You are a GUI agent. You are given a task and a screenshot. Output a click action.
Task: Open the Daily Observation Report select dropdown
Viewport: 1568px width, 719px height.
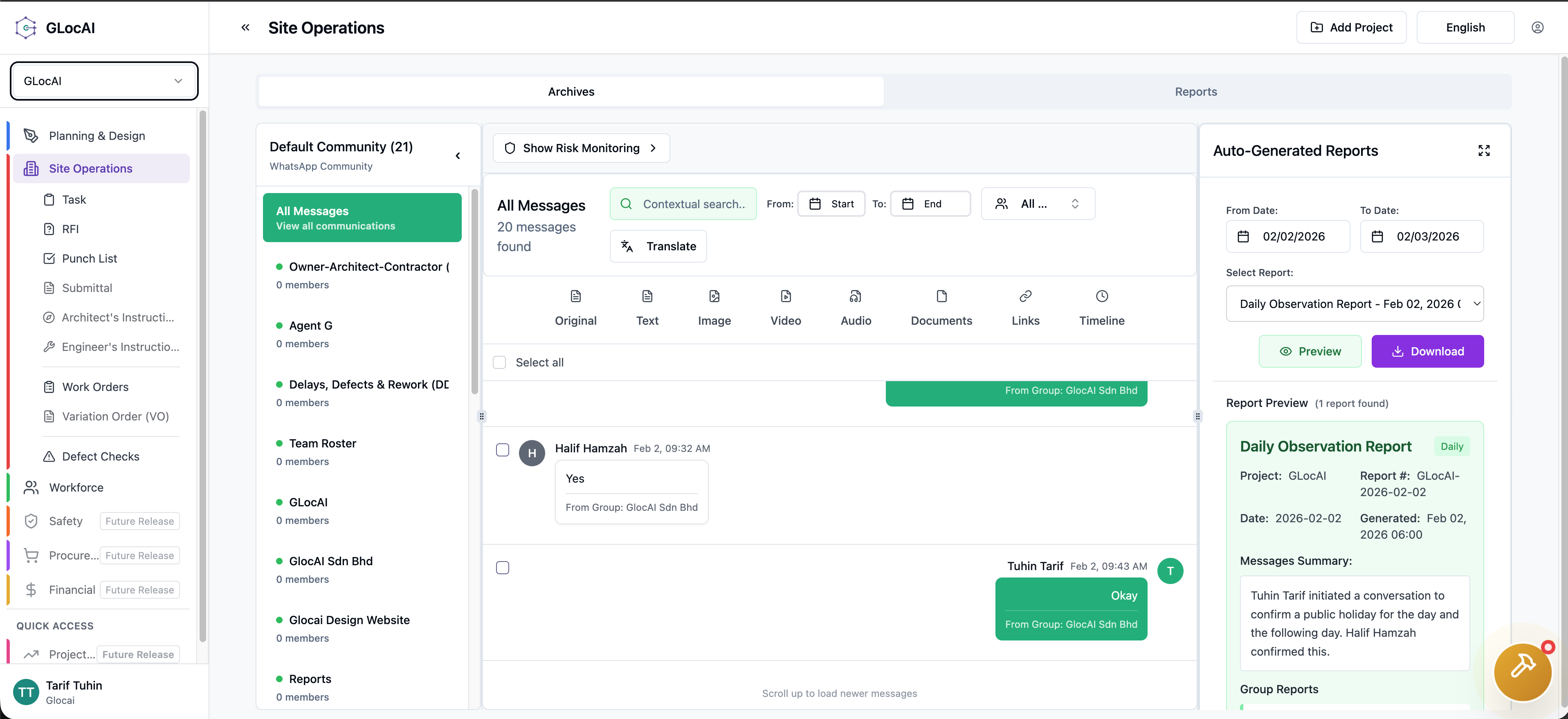click(x=1355, y=304)
